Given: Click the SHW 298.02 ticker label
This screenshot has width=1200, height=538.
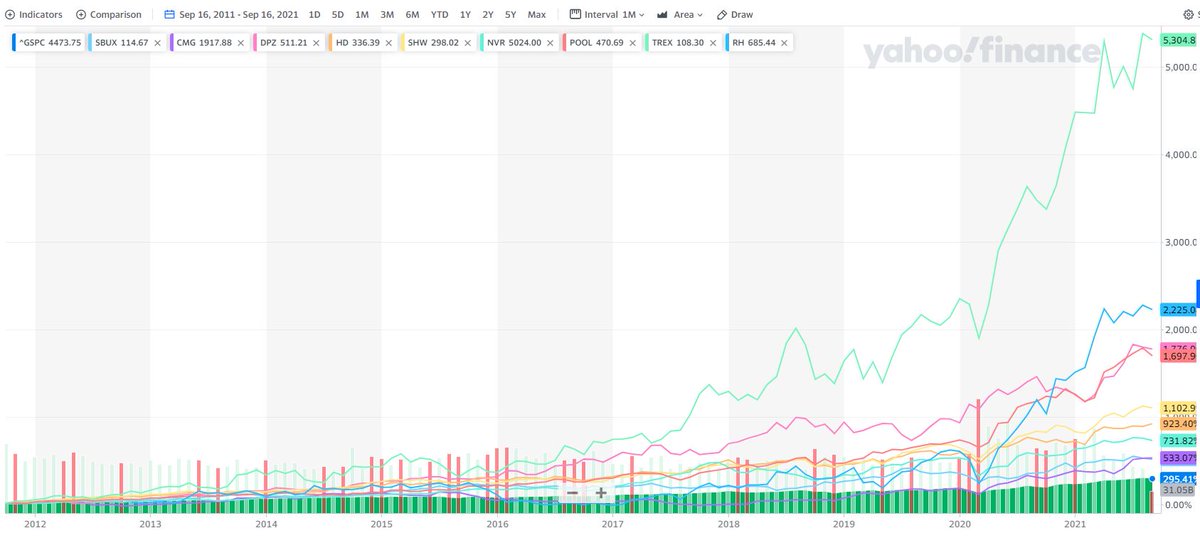Looking at the screenshot, I should click(x=431, y=43).
